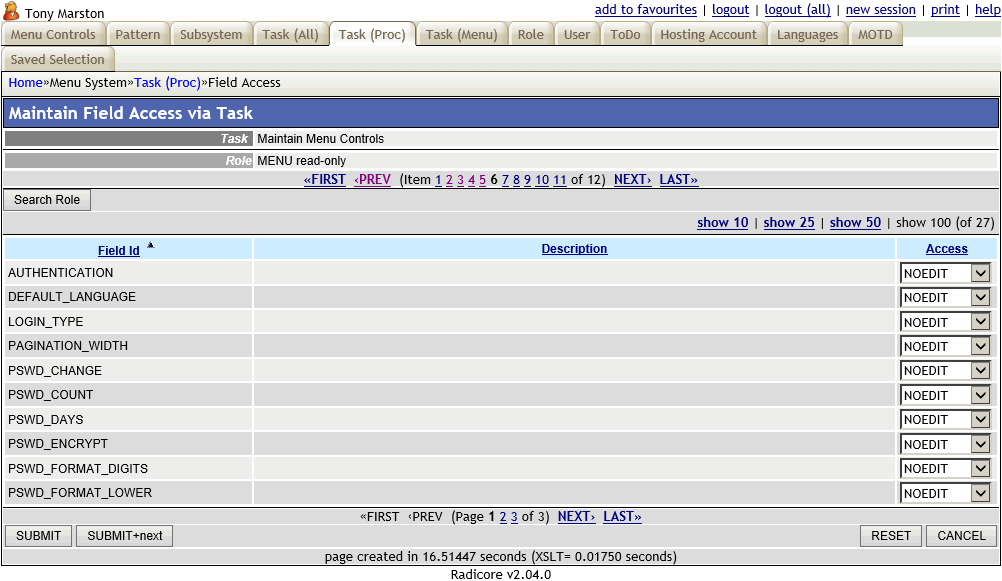Sort the list by Field Id
The height and width of the screenshot is (581, 1002).
coord(118,250)
